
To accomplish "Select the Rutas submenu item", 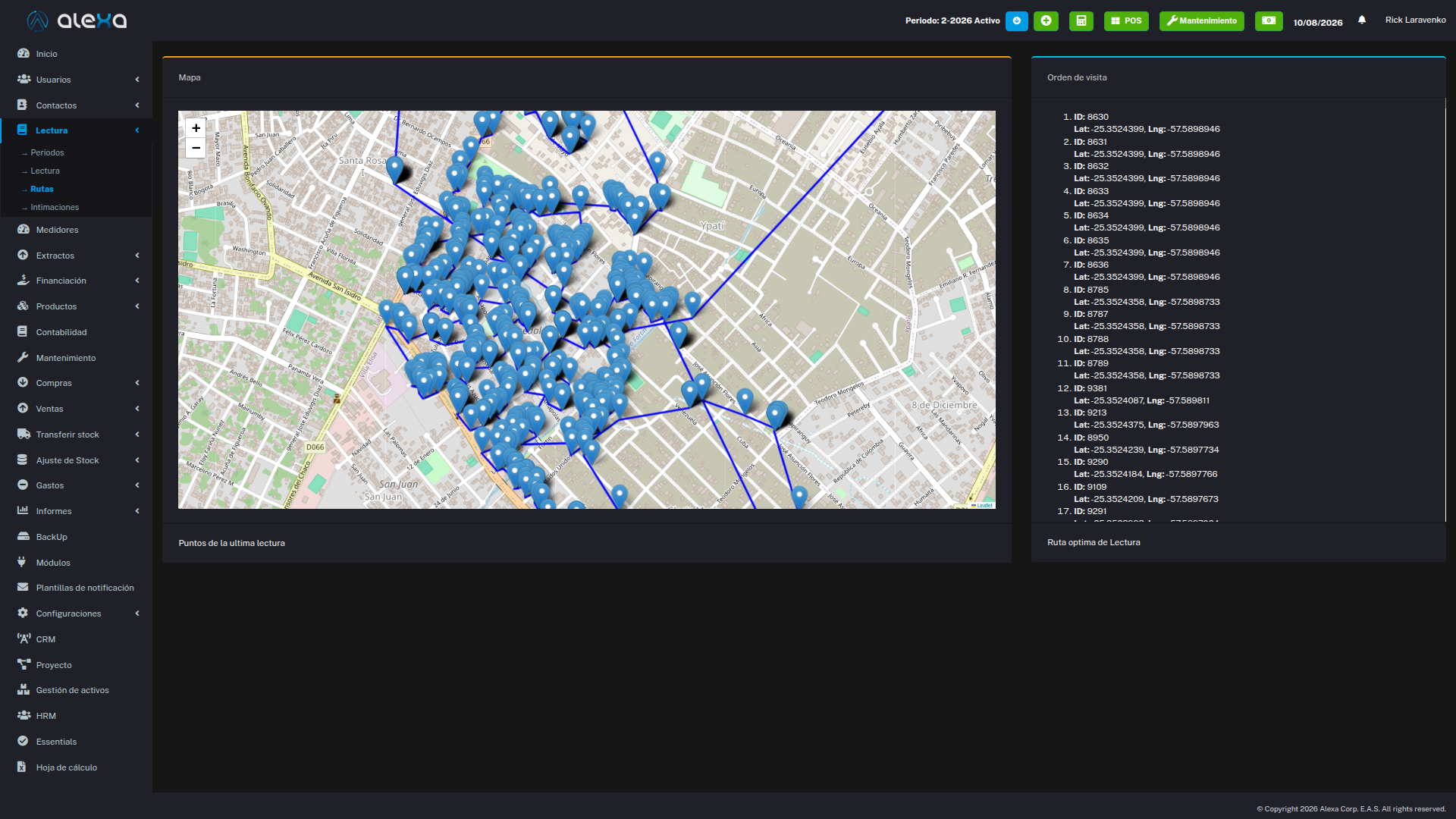I will click(42, 189).
